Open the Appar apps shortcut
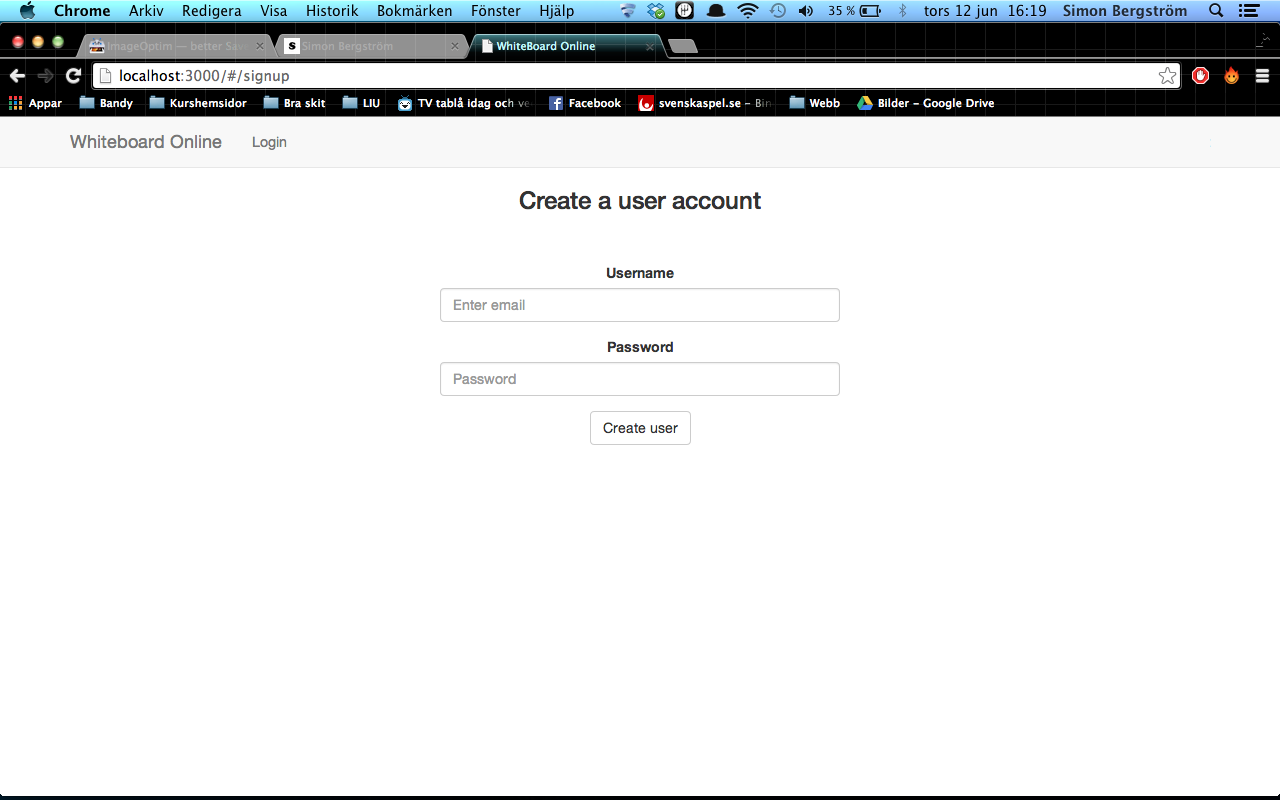The width and height of the screenshot is (1280, 800). click(35, 103)
